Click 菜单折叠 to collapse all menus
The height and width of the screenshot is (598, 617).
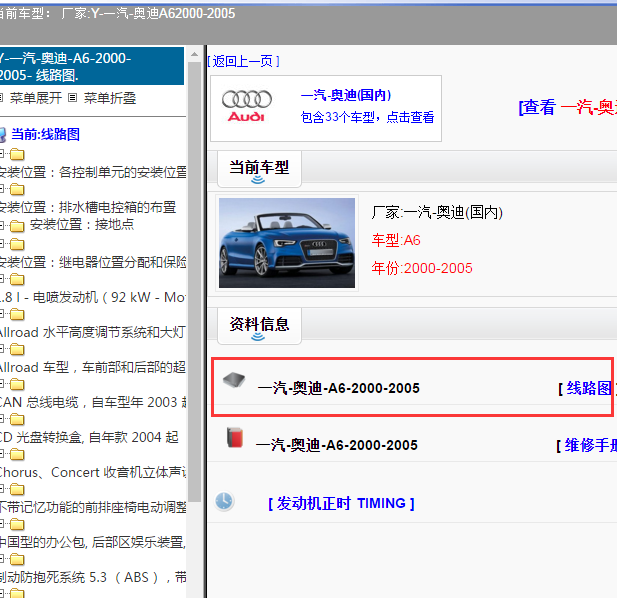click(x=110, y=98)
